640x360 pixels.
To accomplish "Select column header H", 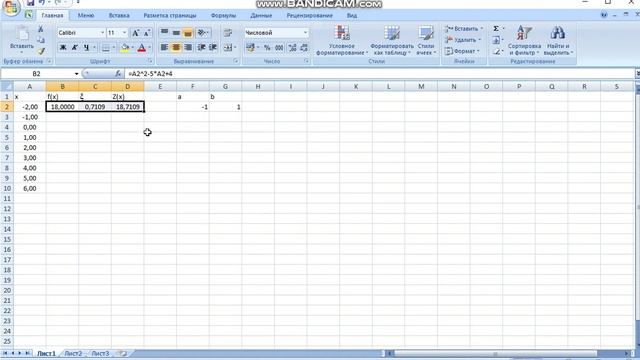I will 258,87.
